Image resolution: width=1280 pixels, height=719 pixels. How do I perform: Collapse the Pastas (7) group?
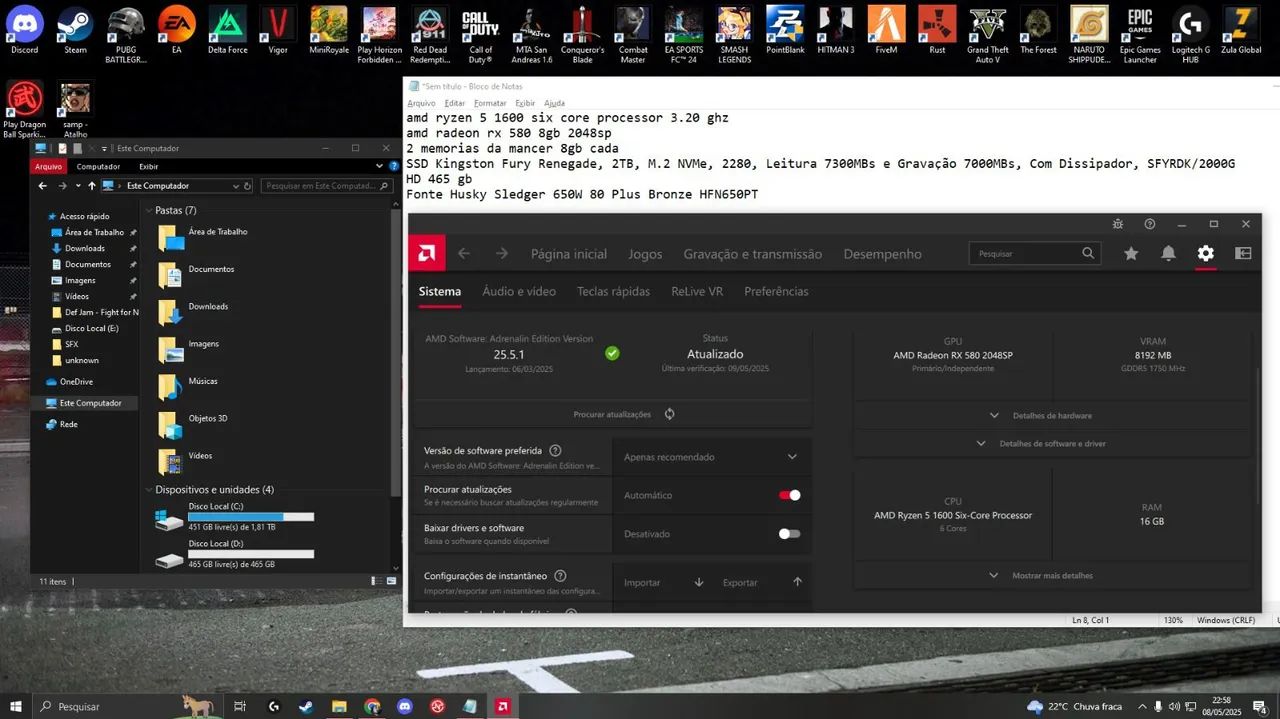click(148, 211)
